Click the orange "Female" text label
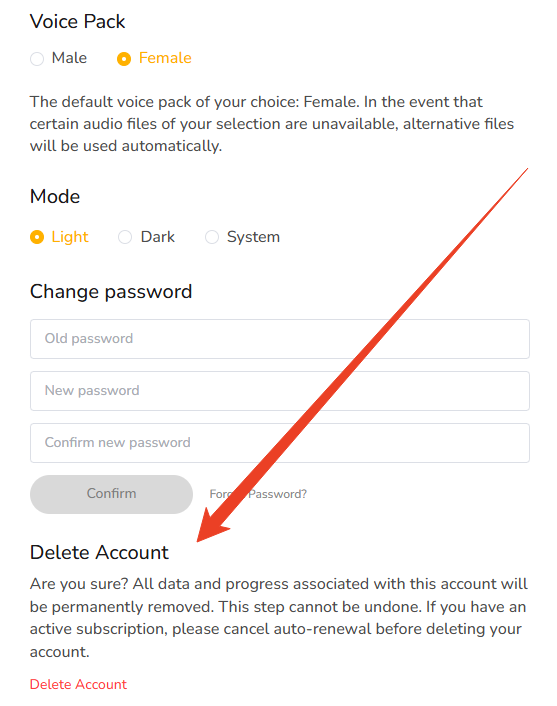This screenshot has height=706, width=557. tap(165, 58)
